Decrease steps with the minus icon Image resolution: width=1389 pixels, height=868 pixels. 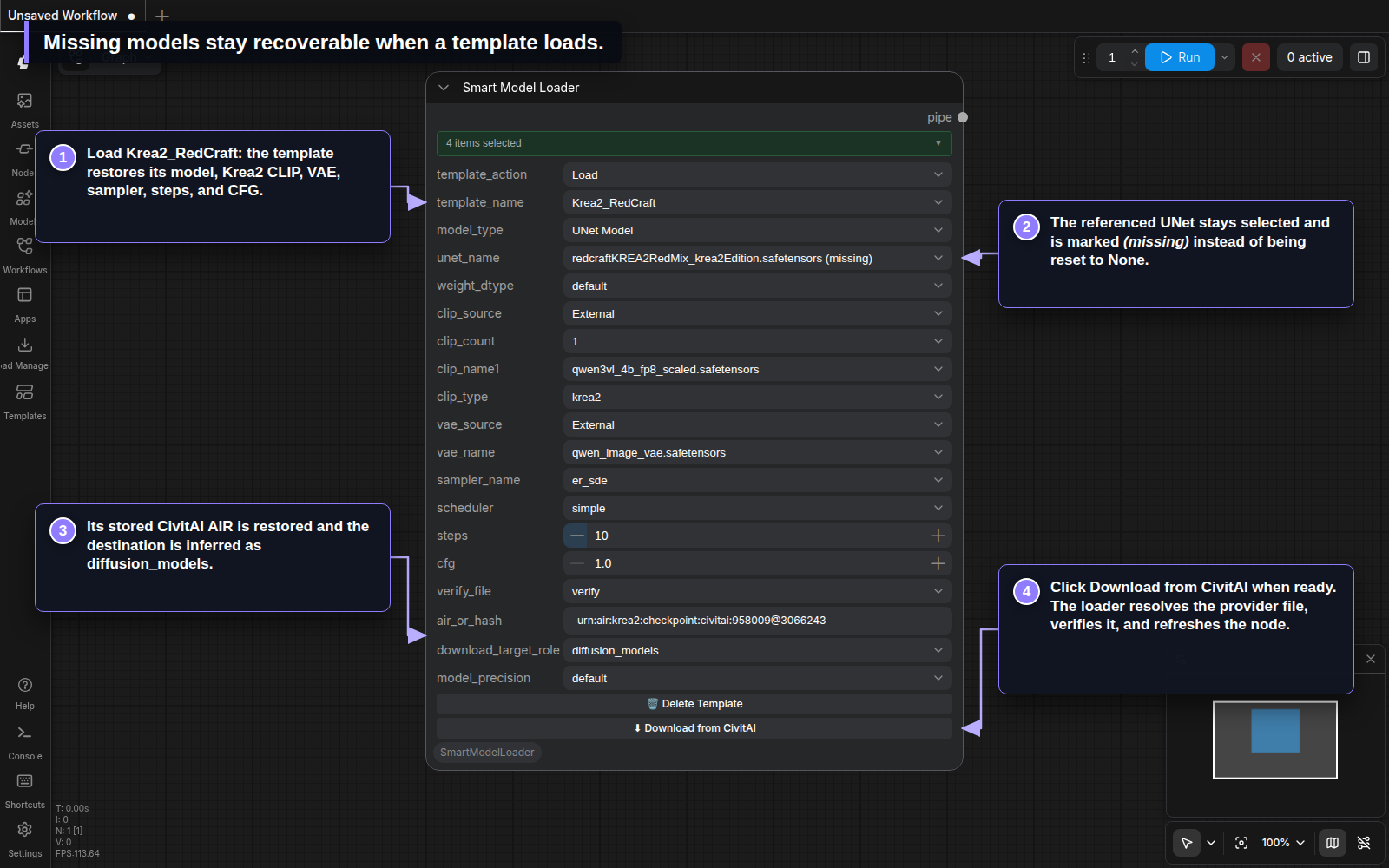point(576,536)
